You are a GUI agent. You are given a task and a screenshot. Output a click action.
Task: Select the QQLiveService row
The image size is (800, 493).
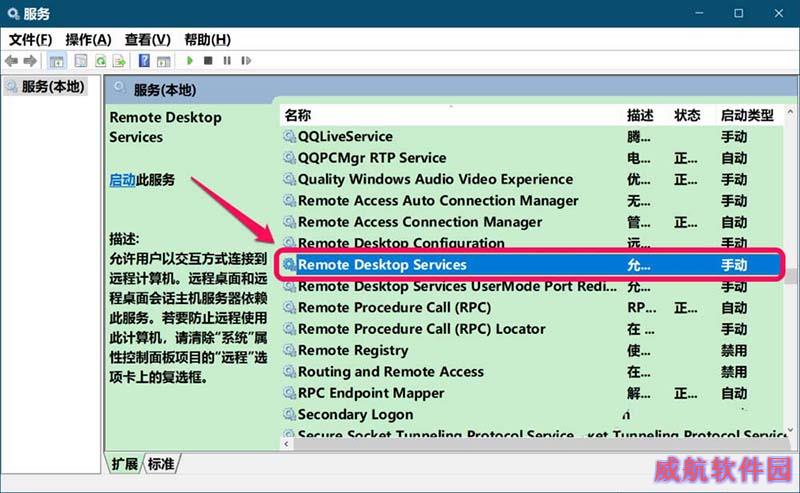coord(532,137)
